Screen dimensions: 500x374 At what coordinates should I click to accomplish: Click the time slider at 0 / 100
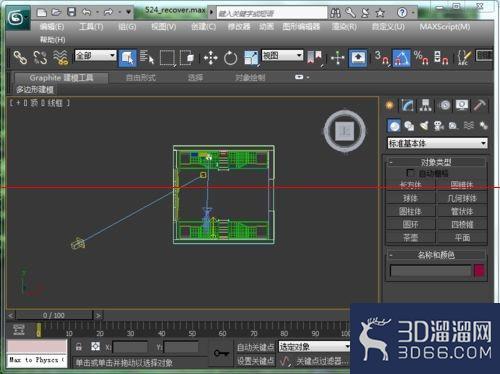point(54,315)
